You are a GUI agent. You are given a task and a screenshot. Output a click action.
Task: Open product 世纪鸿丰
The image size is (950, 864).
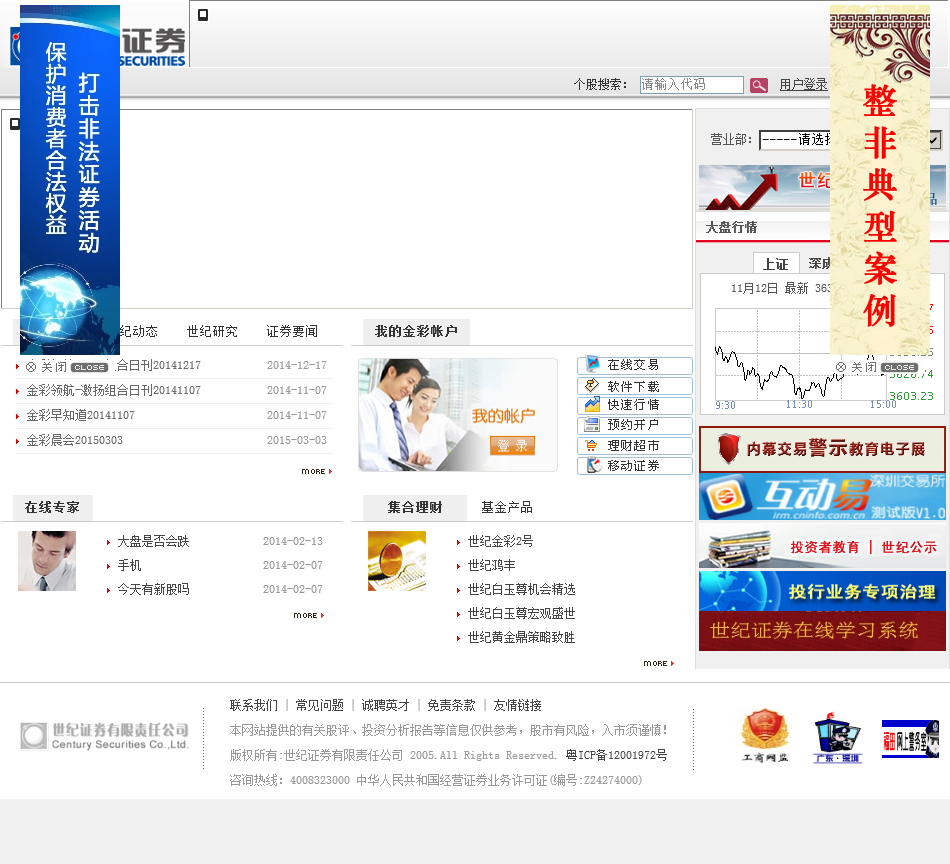coord(491,565)
